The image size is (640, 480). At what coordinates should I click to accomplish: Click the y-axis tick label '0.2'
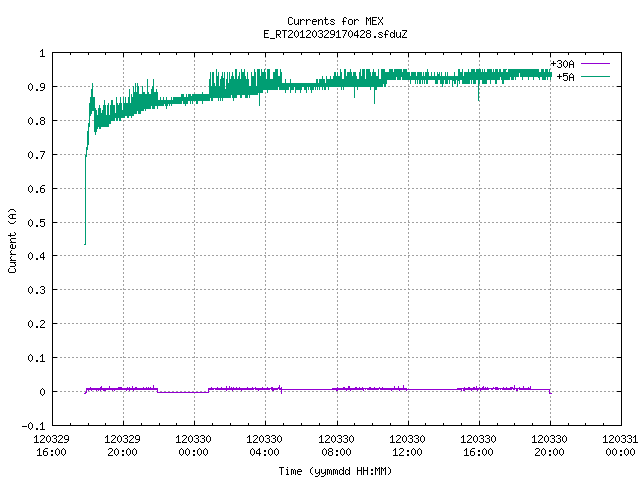[36, 324]
